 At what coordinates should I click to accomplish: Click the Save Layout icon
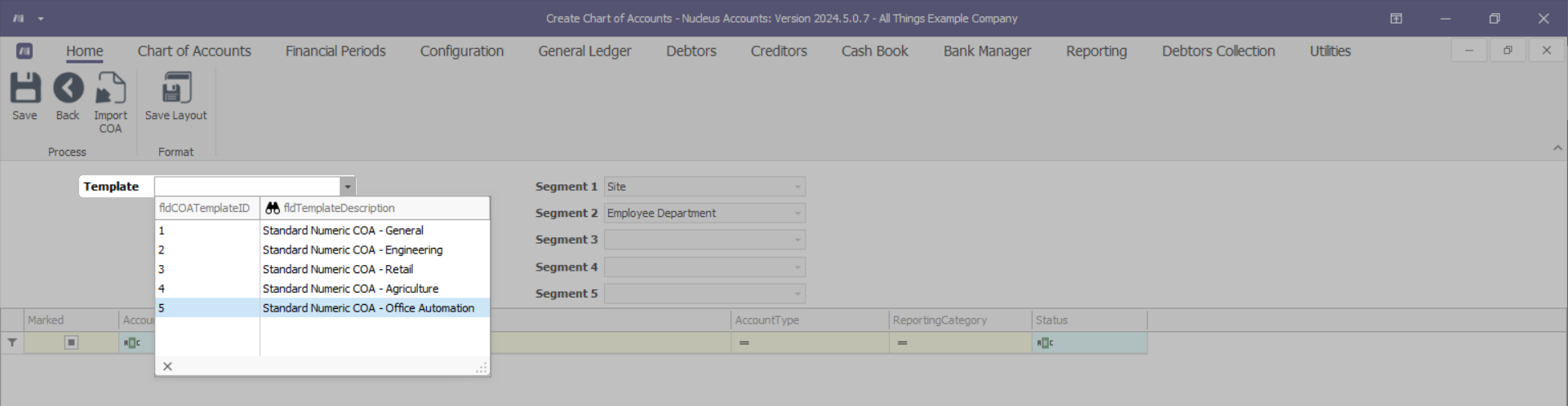[x=175, y=88]
